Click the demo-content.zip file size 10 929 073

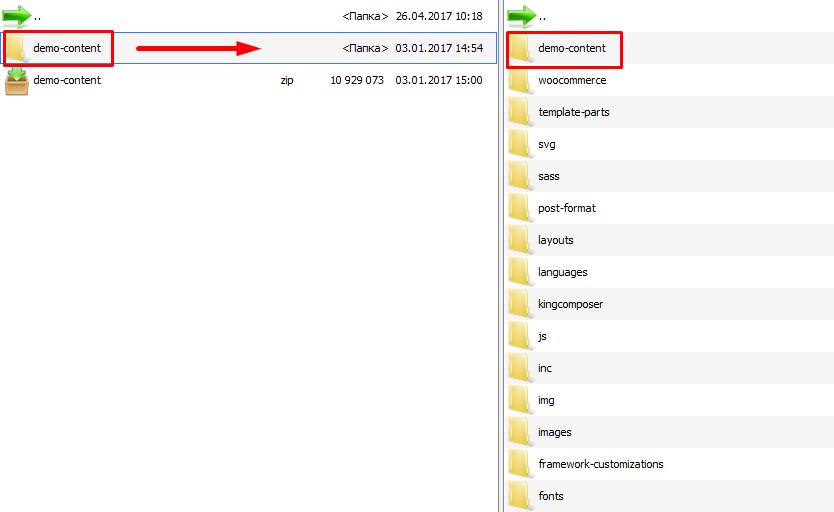point(356,80)
